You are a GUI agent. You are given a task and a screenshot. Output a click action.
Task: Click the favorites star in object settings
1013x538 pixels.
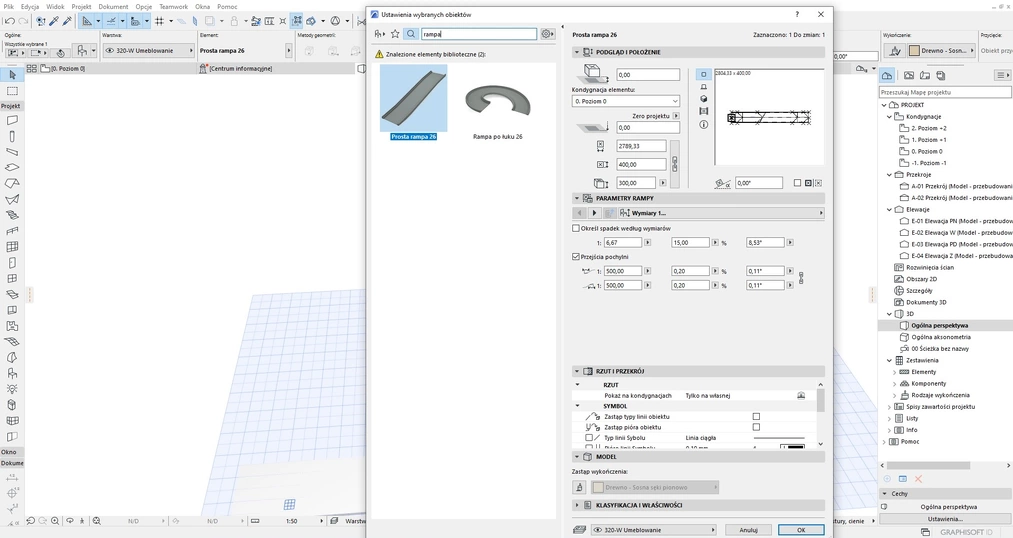[x=395, y=34]
